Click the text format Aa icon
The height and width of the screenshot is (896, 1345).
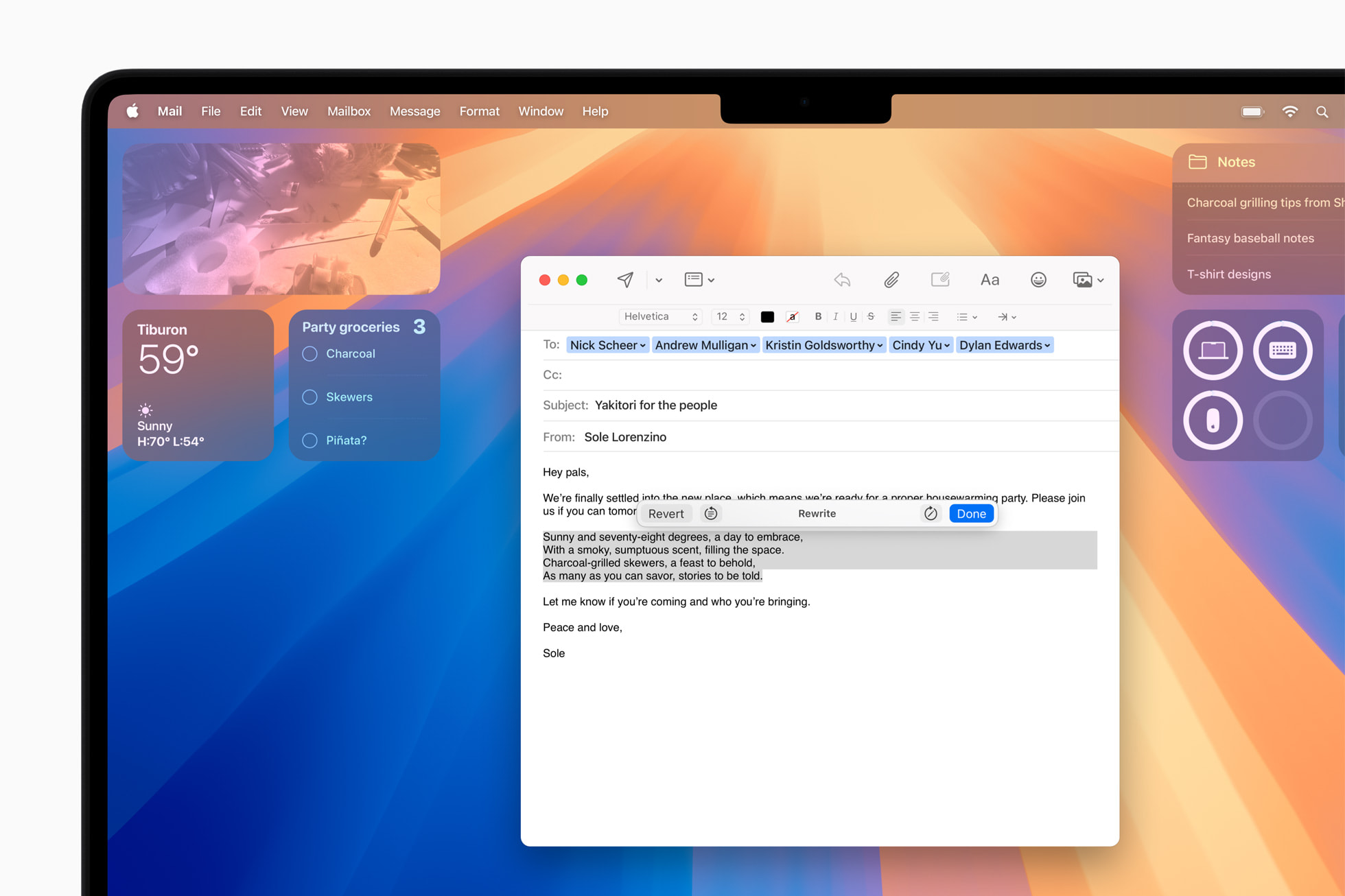click(990, 280)
